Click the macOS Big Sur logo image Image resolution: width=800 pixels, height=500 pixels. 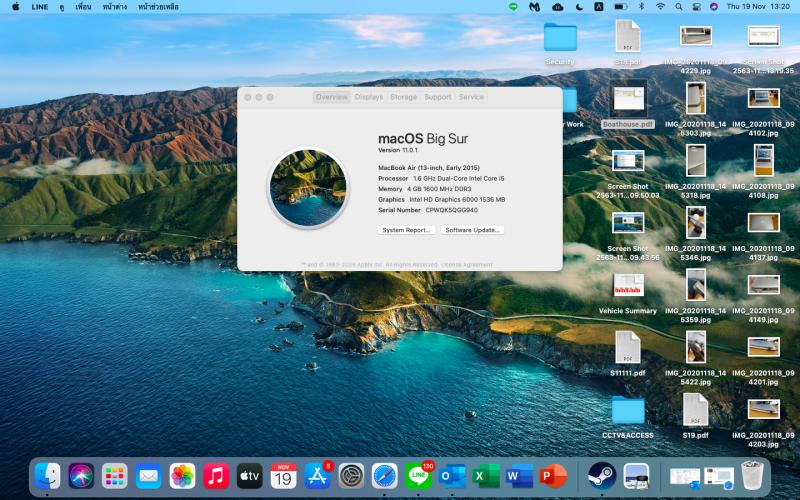[x=308, y=187]
